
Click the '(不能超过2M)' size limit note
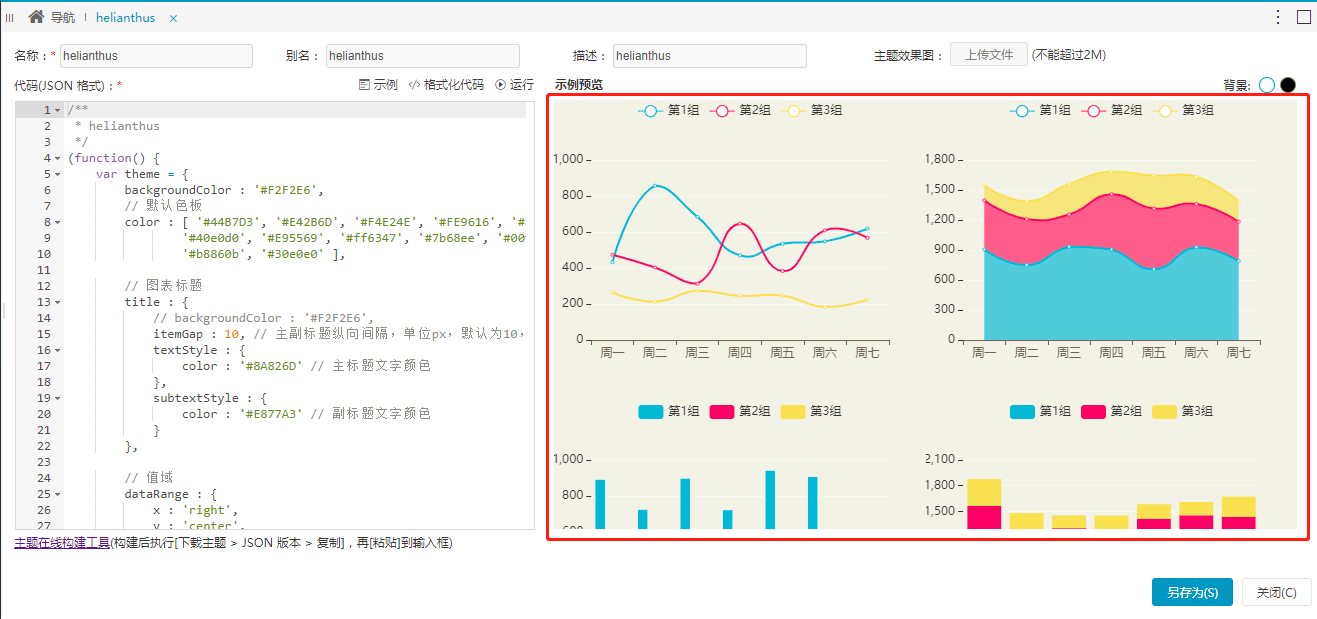click(1069, 55)
